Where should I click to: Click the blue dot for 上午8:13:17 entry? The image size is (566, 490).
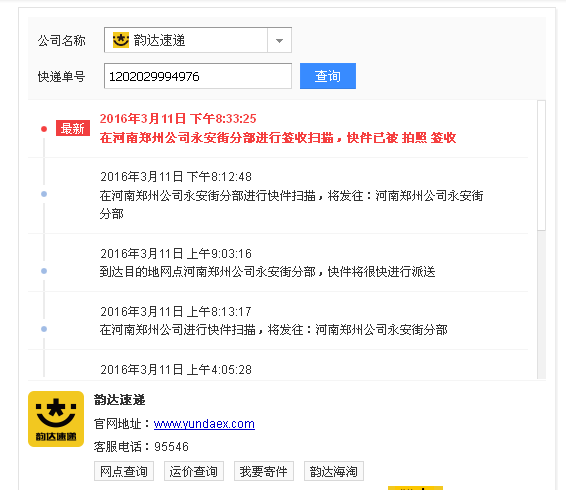pyautogui.click(x=44, y=329)
